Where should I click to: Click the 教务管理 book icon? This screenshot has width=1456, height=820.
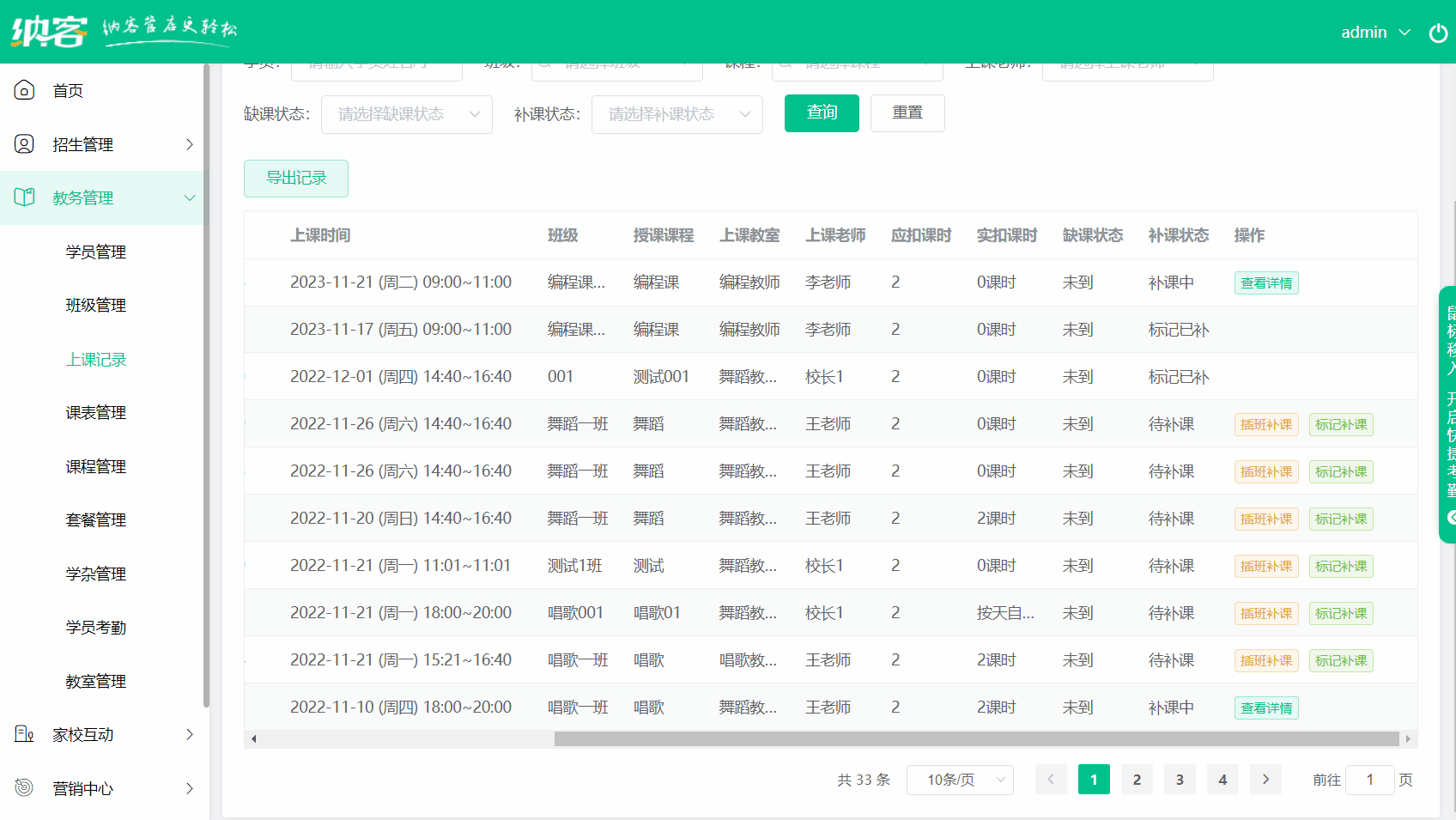pos(24,197)
